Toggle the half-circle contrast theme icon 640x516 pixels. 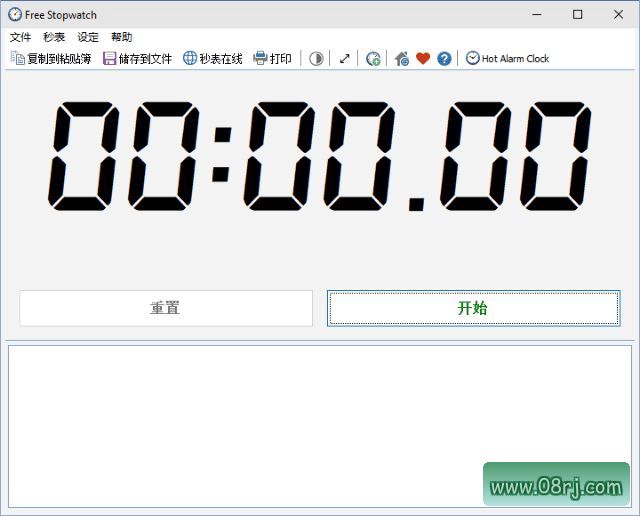(316, 59)
